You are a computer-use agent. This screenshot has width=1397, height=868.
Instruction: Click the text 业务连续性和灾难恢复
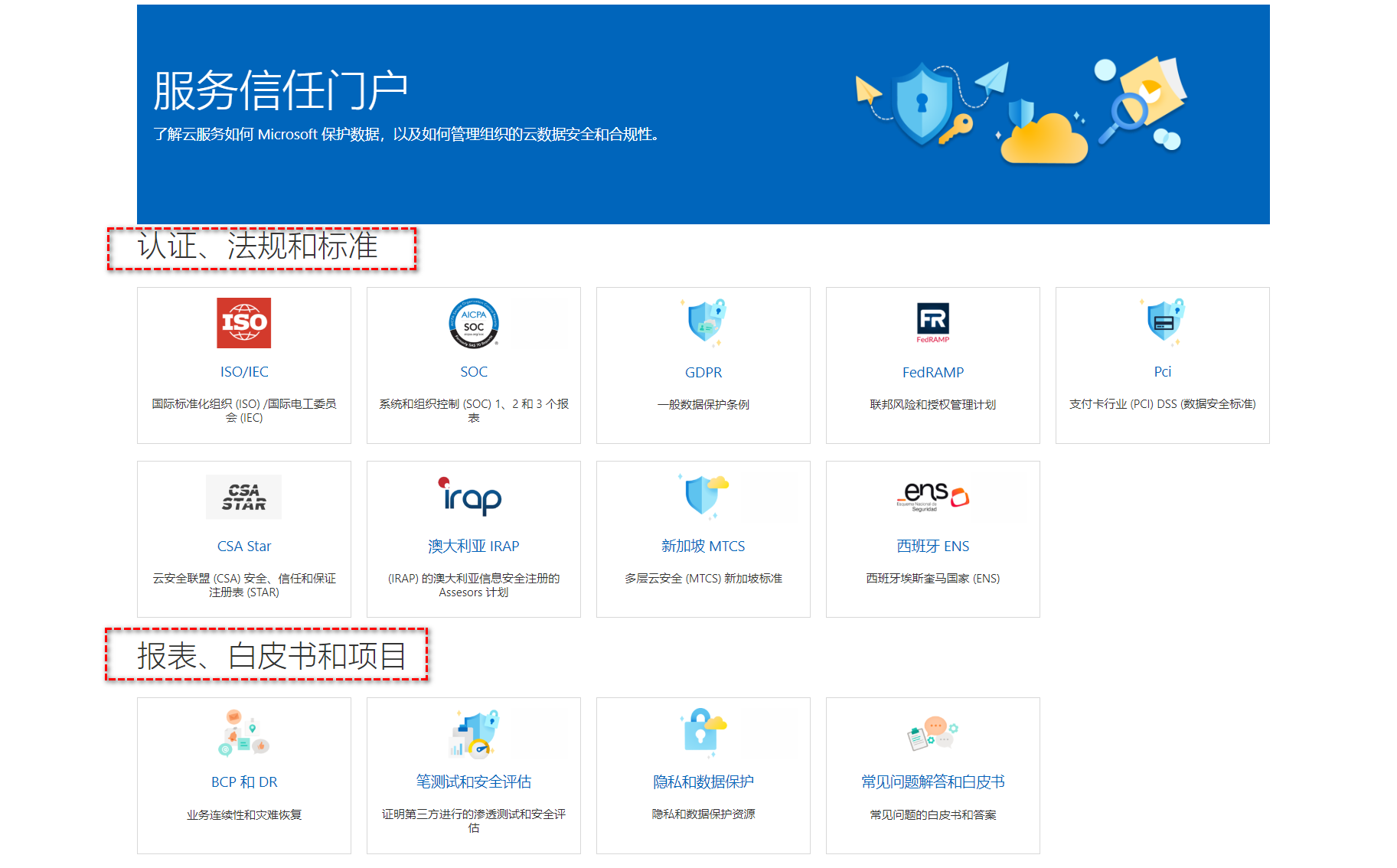(x=244, y=815)
